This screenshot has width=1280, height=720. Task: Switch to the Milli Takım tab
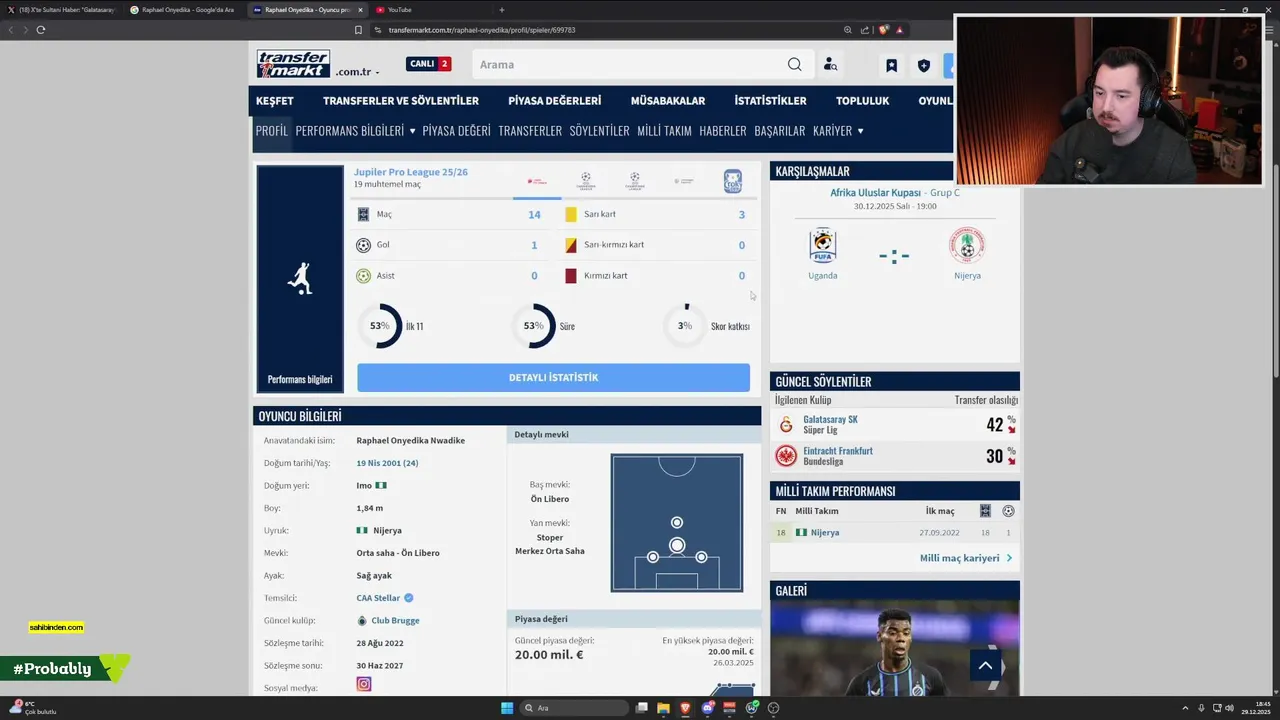664,131
